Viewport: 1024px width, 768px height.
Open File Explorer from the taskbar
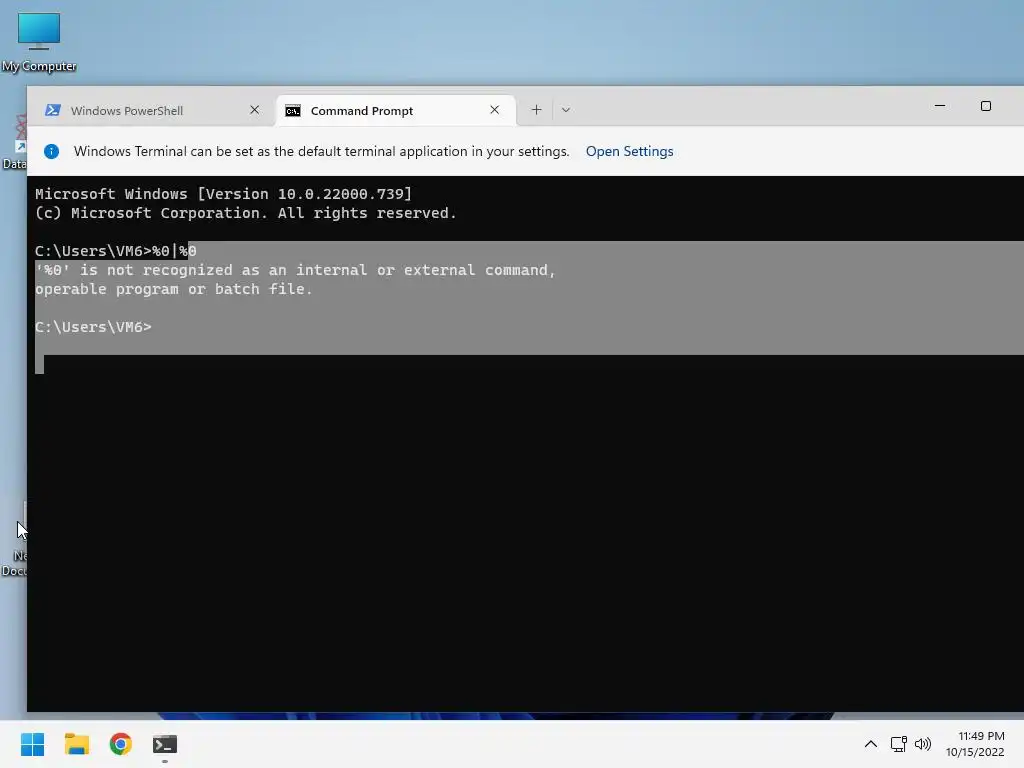coord(76,744)
